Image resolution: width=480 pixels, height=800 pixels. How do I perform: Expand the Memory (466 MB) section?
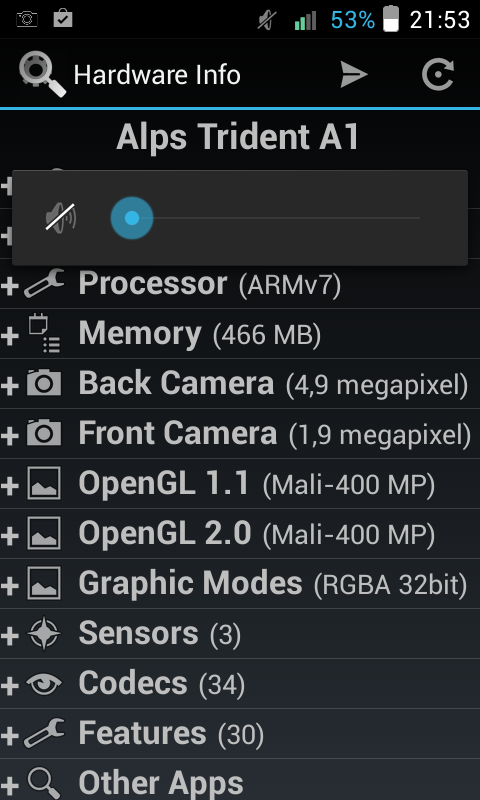coord(240,334)
